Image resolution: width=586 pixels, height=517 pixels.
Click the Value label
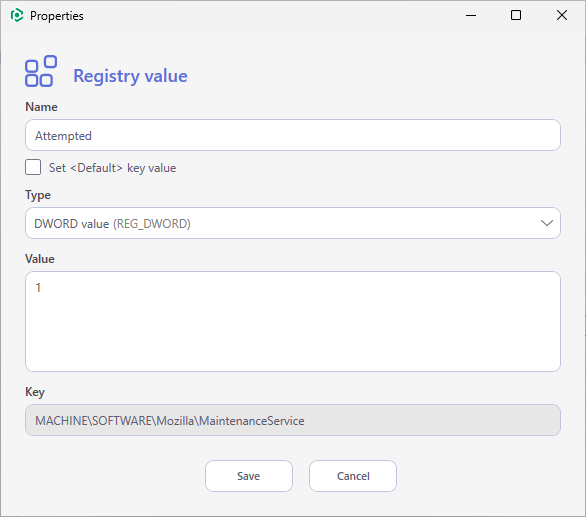pyautogui.click(x=40, y=259)
